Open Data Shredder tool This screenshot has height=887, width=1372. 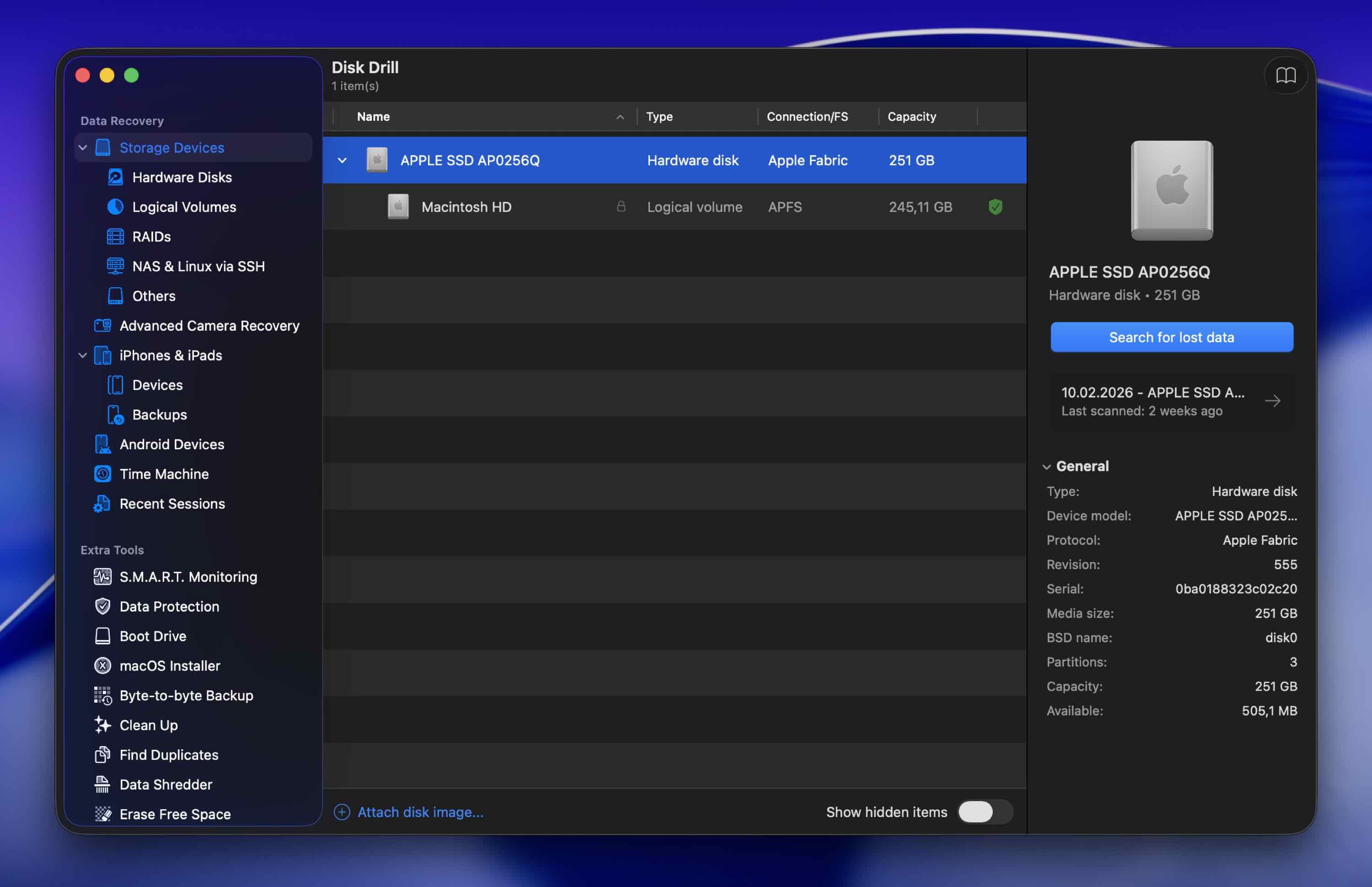point(166,785)
